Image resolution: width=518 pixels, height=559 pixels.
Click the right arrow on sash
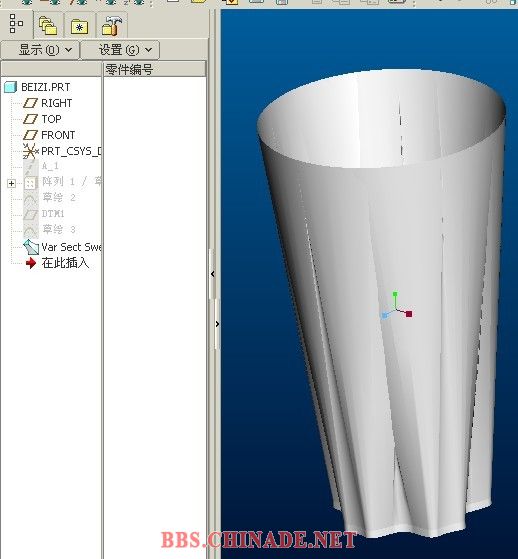pos(217,324)
